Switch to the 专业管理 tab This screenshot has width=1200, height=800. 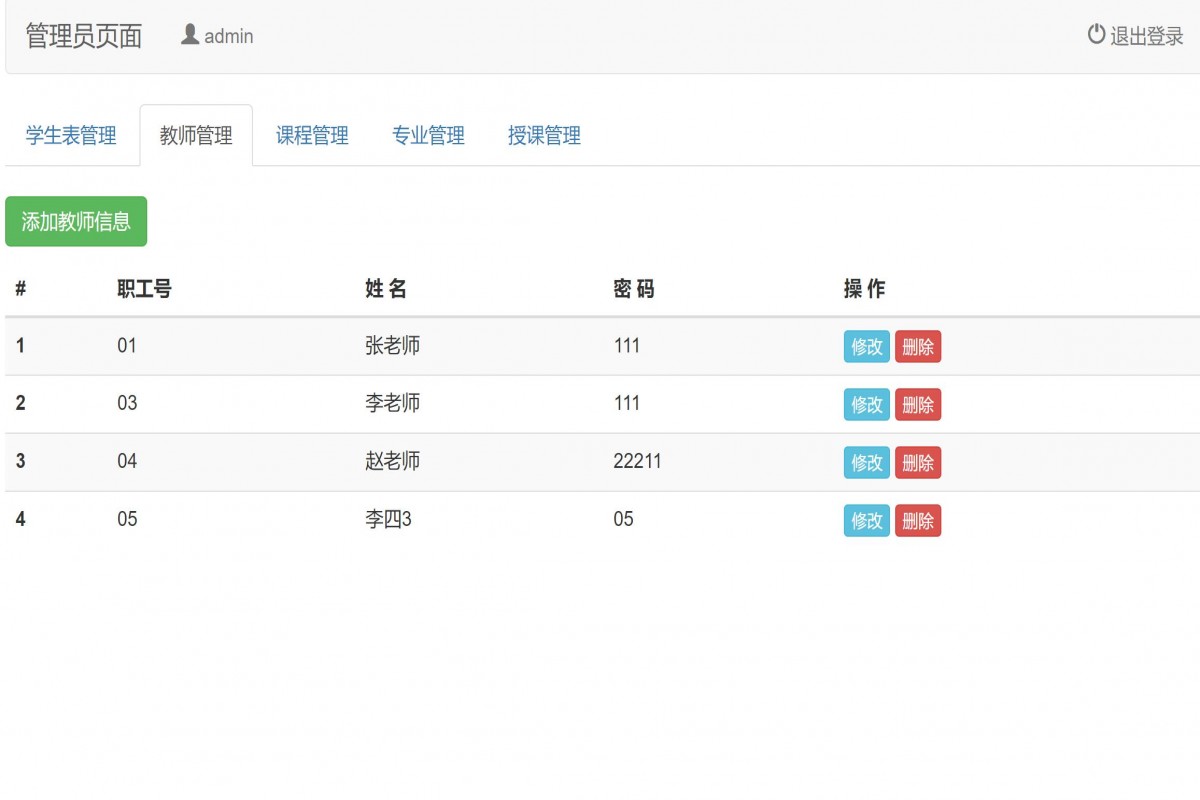coord(429,135)
